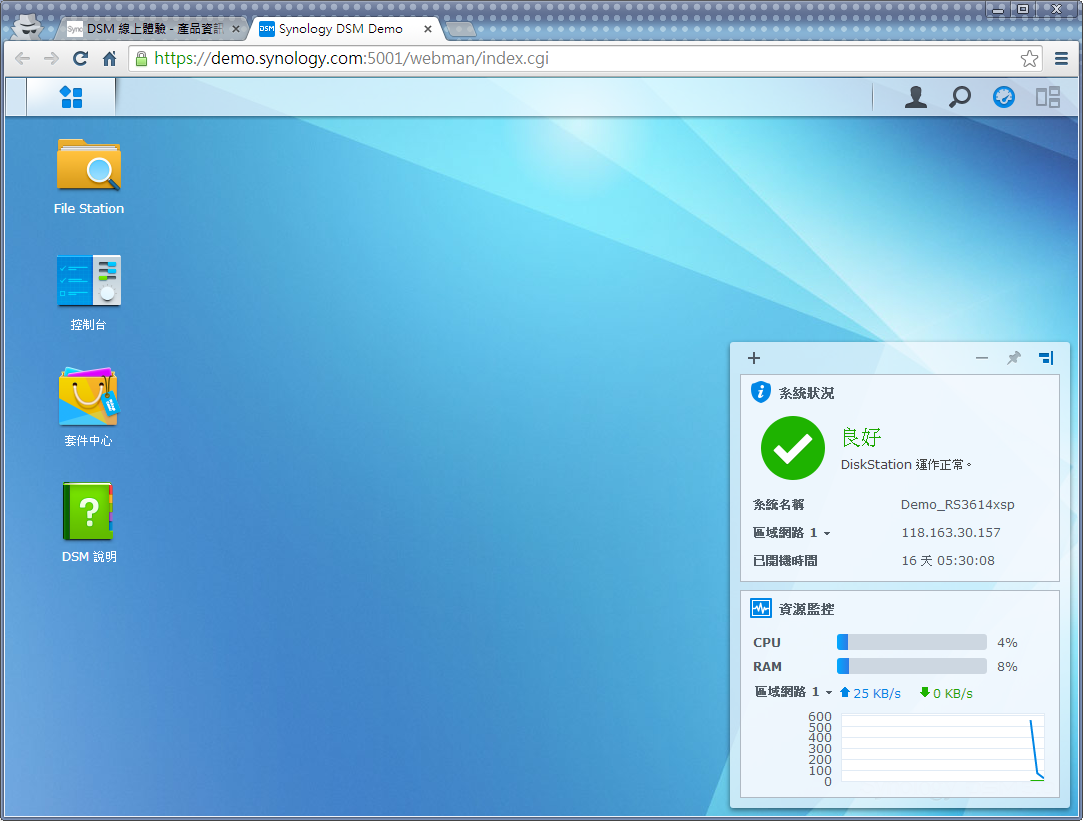1083x821 pixels.
Task: Pin the widget panel
Action: [x=1013, y=358]
